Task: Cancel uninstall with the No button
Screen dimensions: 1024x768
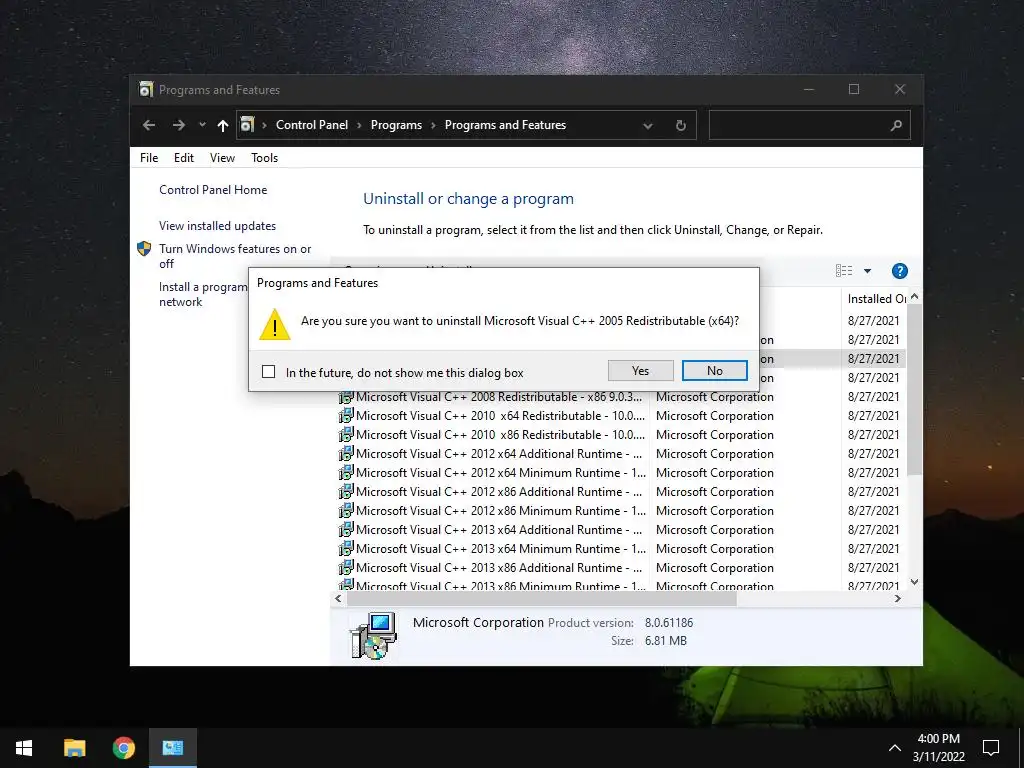Action: pyautogui.click(x=714, y=371)
